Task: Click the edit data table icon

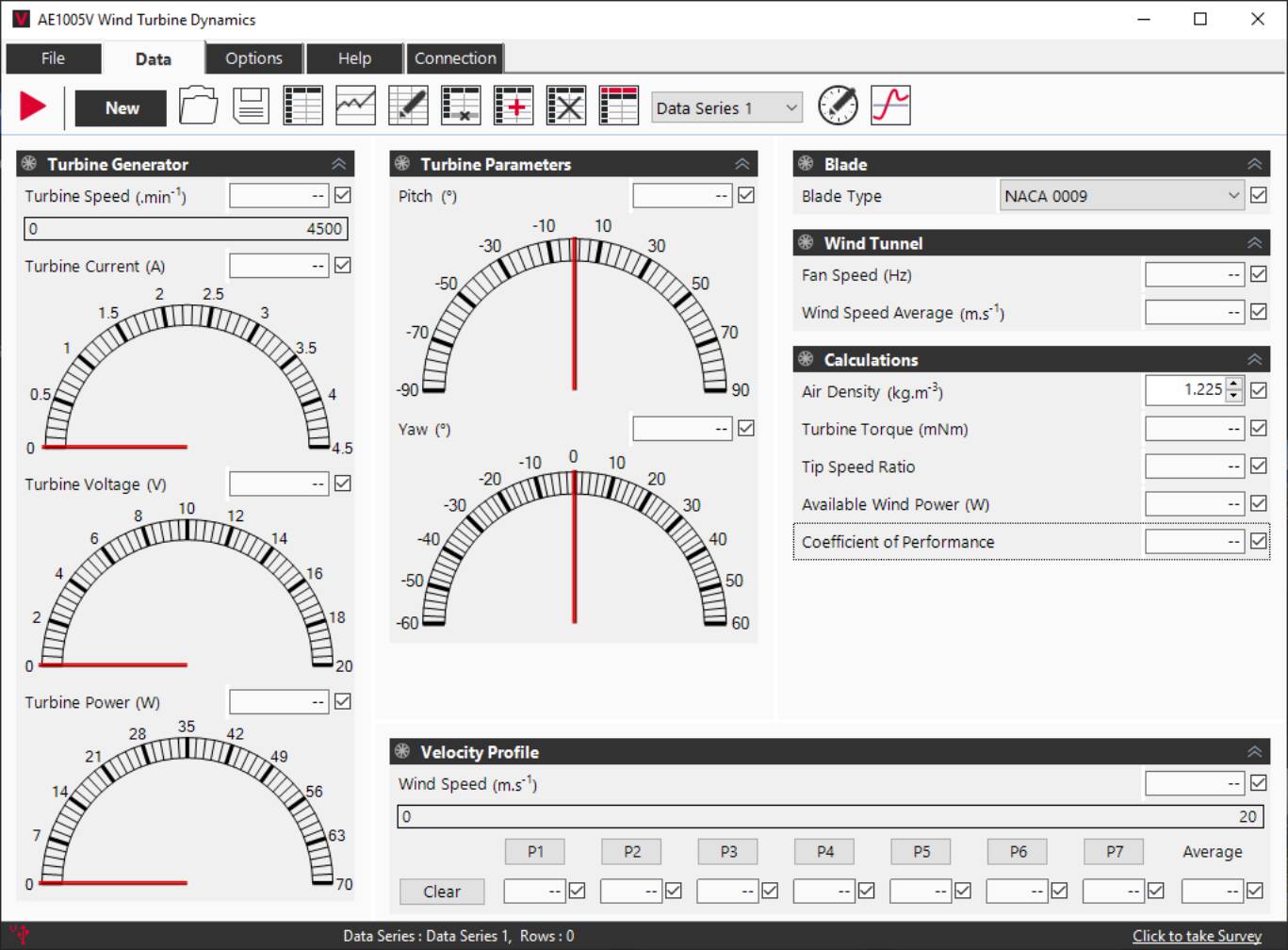Action: 407,106
